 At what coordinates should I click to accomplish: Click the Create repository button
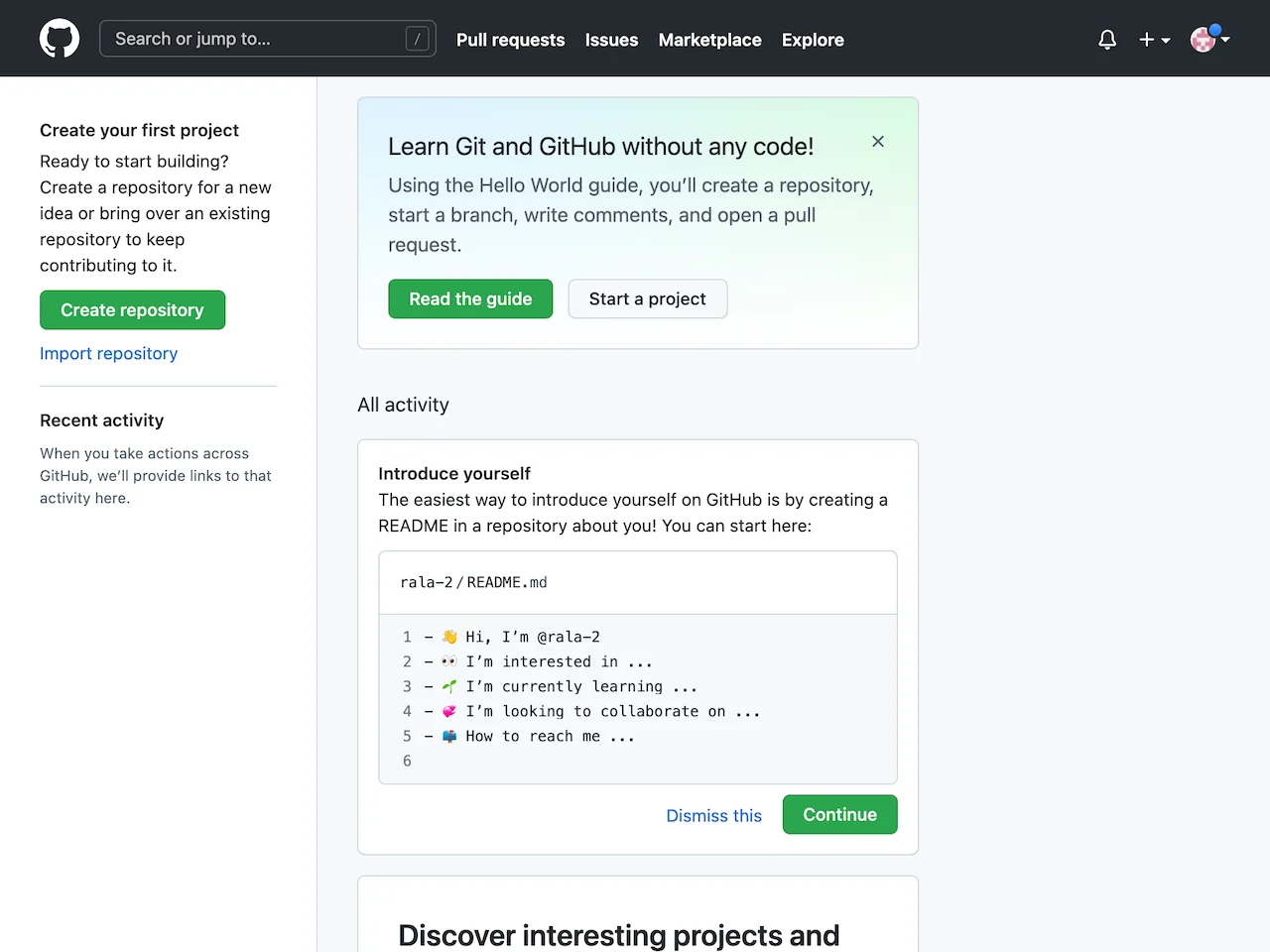pyautogui.click(x=132, y=309)
